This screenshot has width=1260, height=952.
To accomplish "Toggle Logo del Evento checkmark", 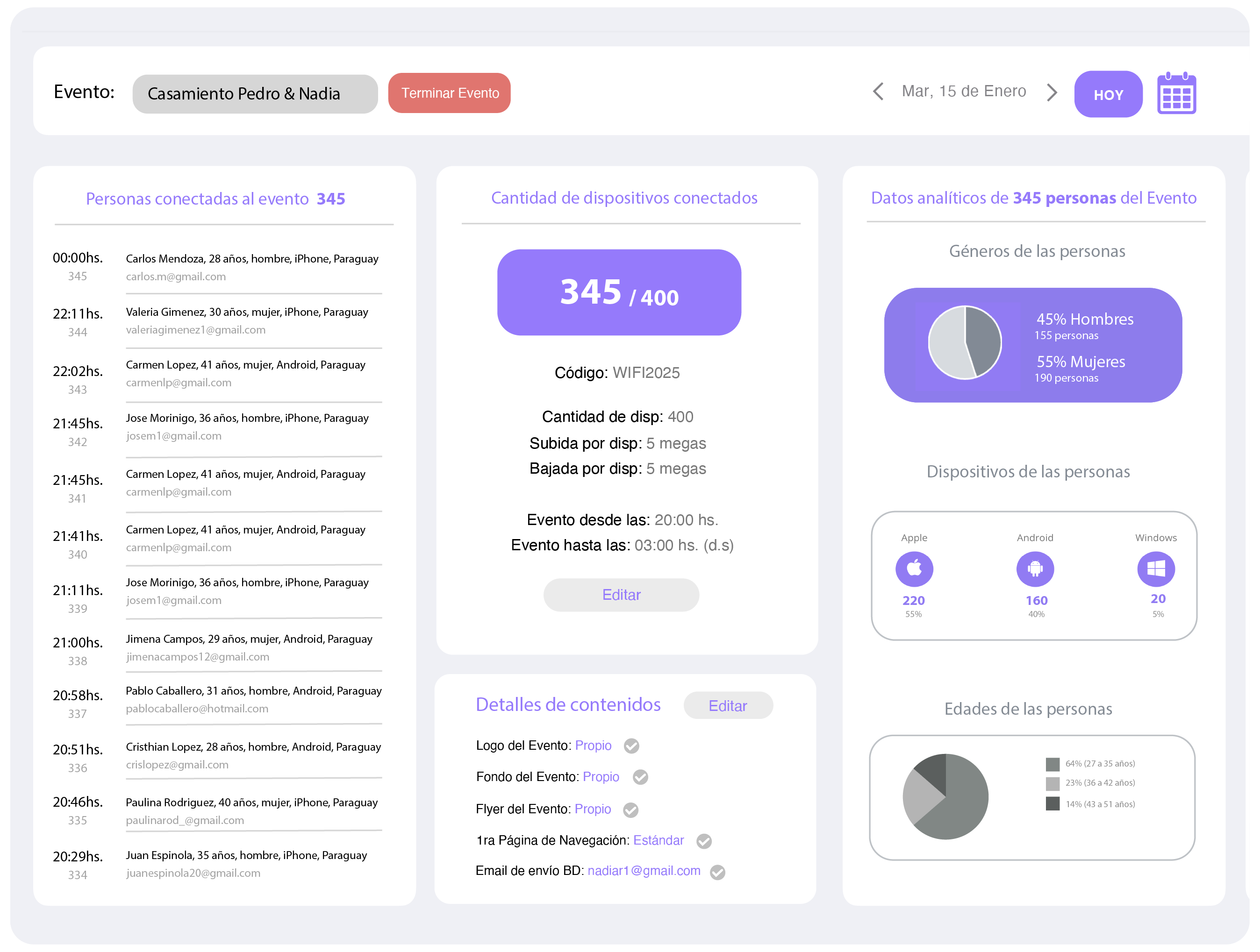I will 631,746.
